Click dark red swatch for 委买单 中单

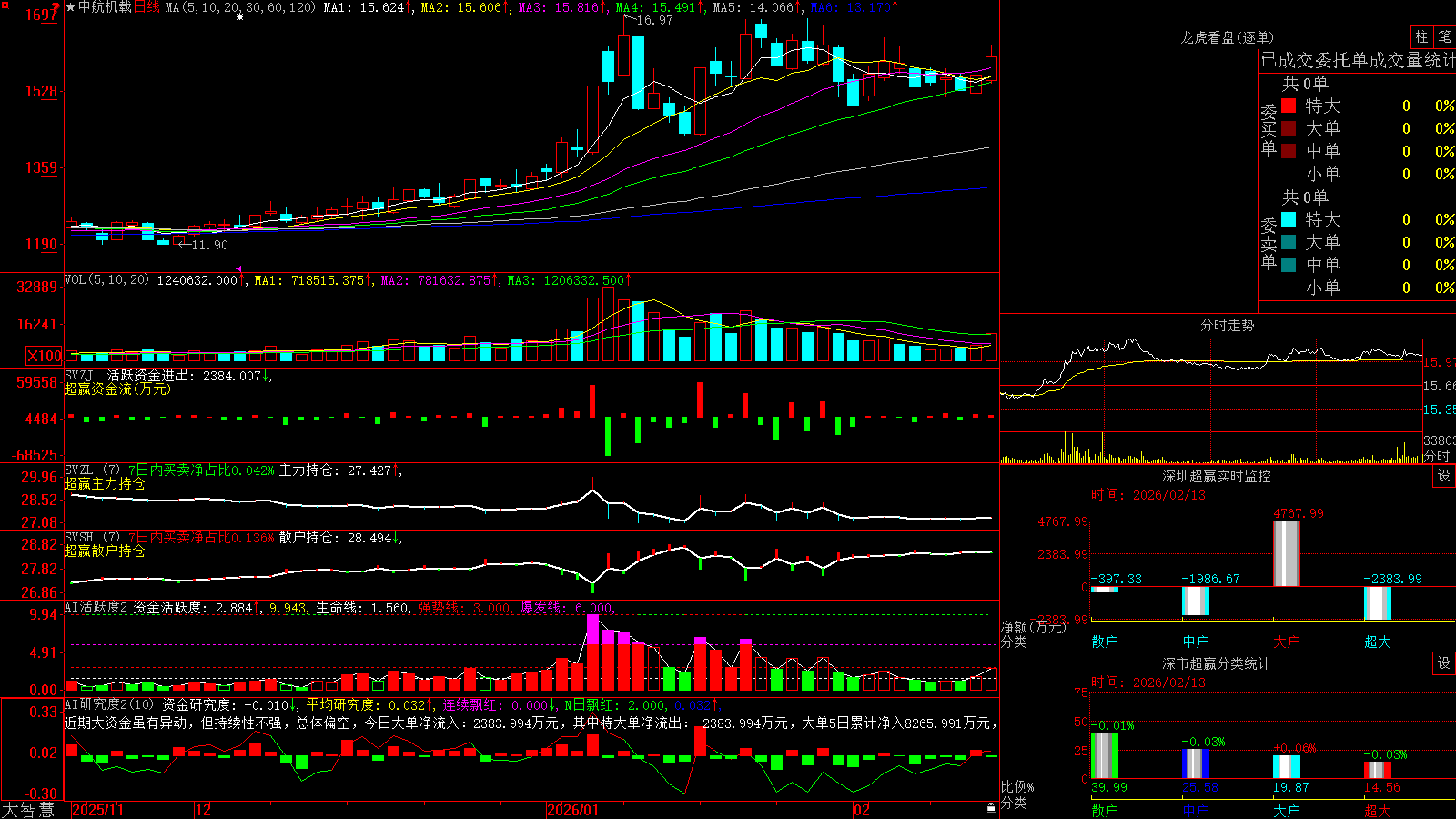1289,151
